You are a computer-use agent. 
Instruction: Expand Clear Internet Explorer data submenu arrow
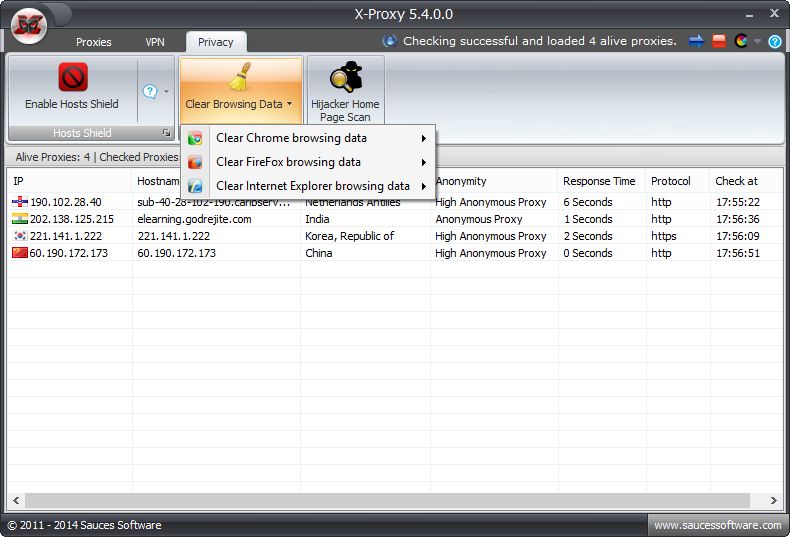[x=424, y=186]
